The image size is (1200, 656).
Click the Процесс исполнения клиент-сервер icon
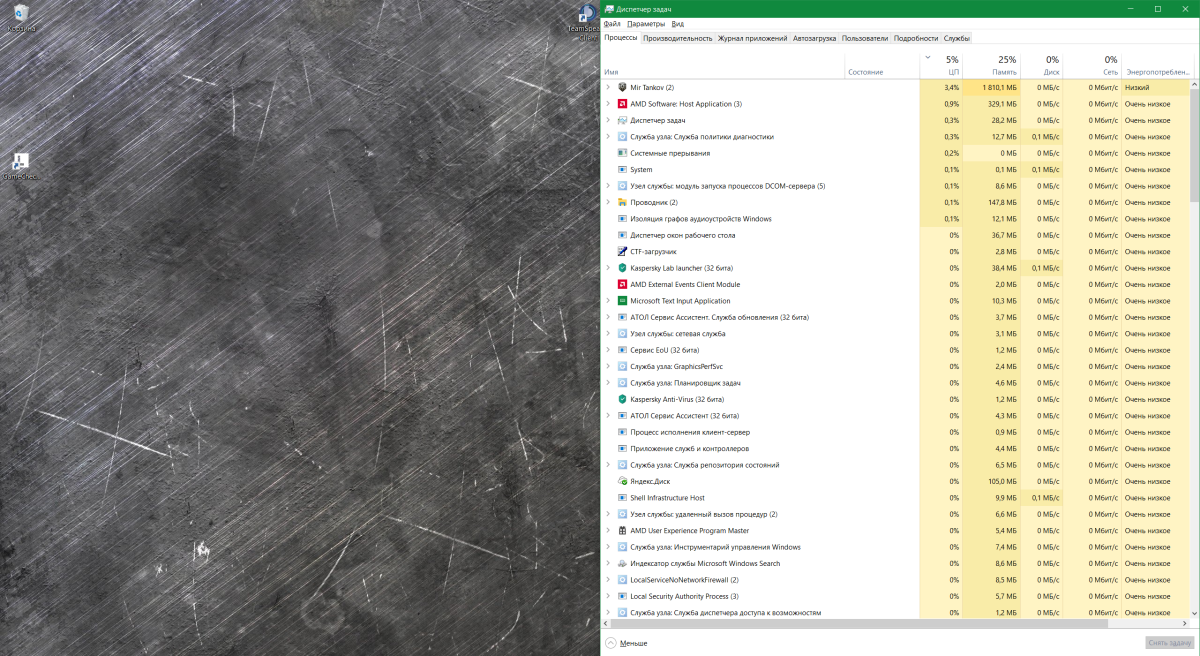[622, 432]
